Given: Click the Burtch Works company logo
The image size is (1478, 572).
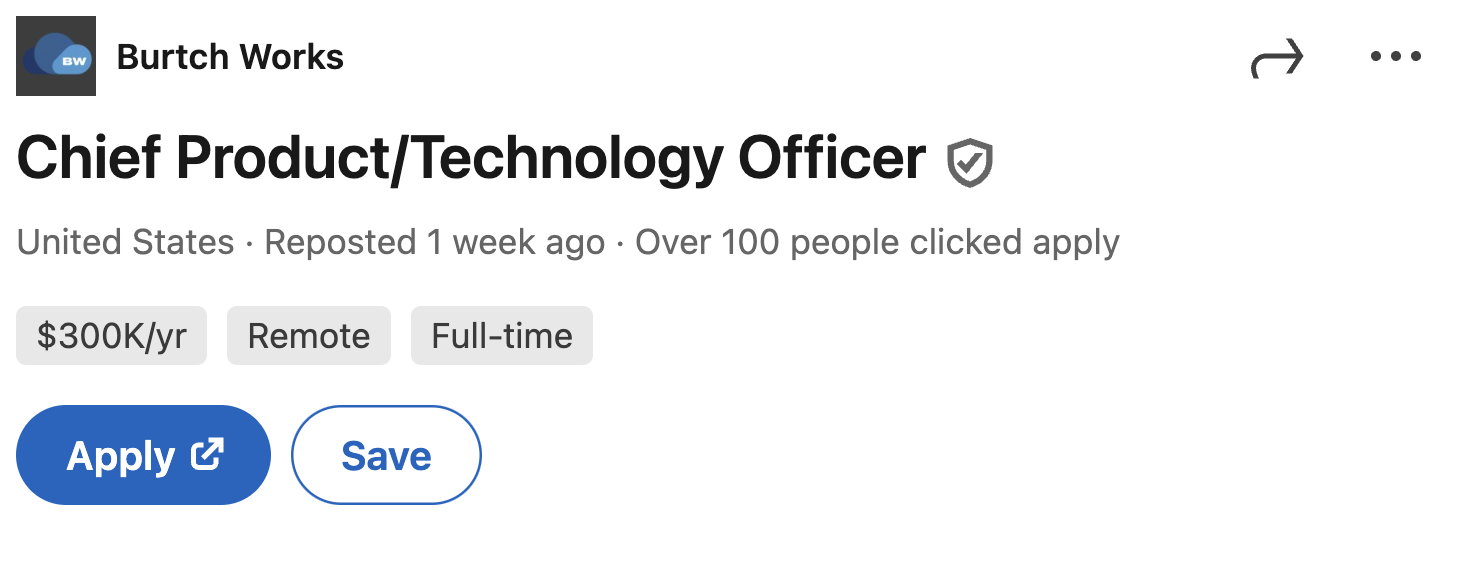Looking at the screenshot, I should click(x=56, y=56).
